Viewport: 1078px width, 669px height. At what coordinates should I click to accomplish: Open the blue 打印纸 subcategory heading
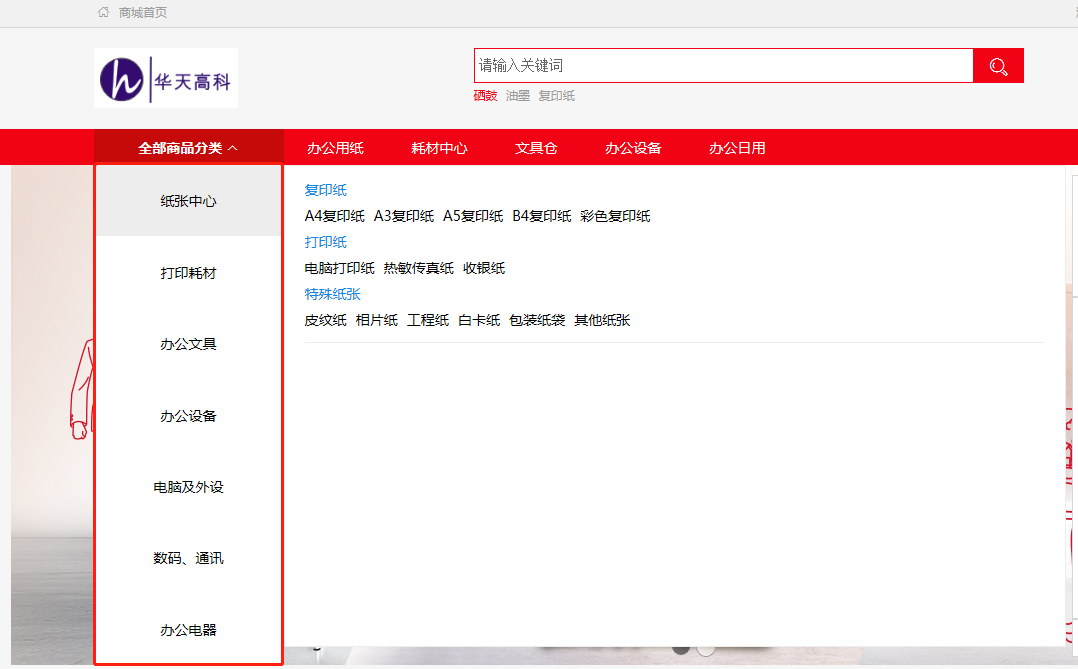[326, 242]
